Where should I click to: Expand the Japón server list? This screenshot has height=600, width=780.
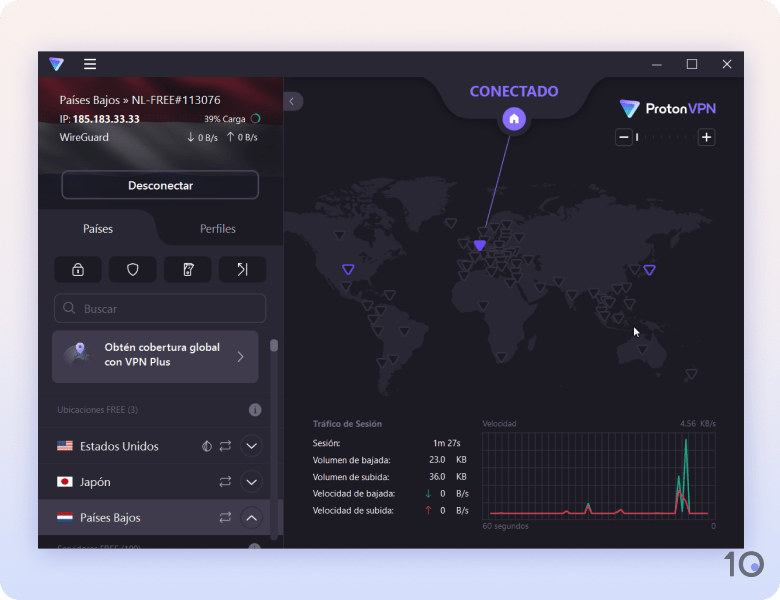pyautogui.click(x=252, y=482)
